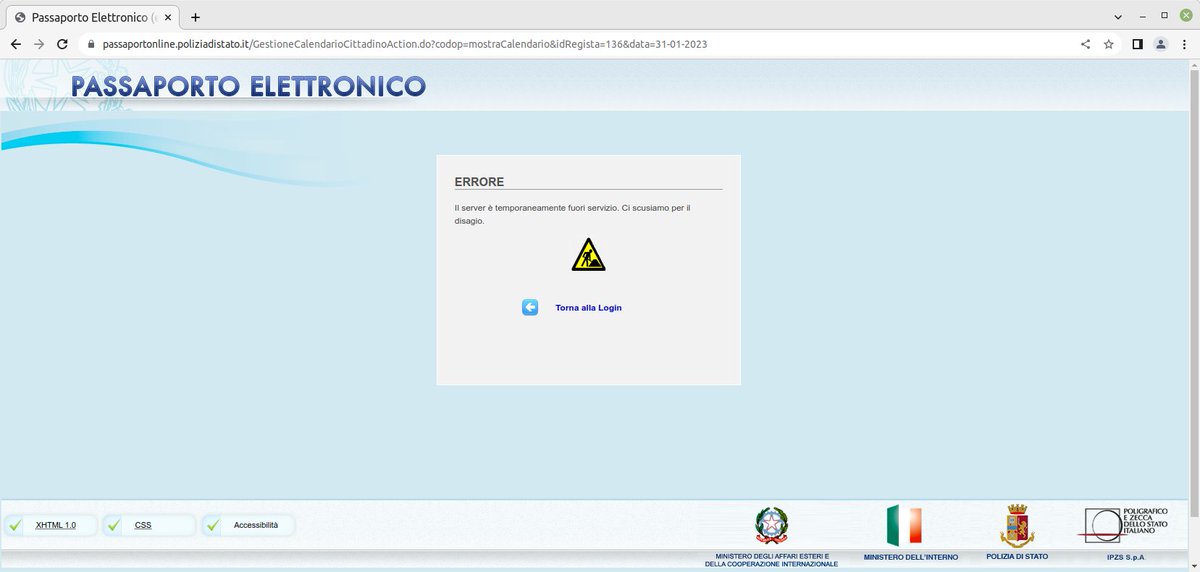Image resolution: width=1200 pixels, height=572 pixels.
Task: Click the Ministero degli Affari Esteri text
Action: pos(771,560)
